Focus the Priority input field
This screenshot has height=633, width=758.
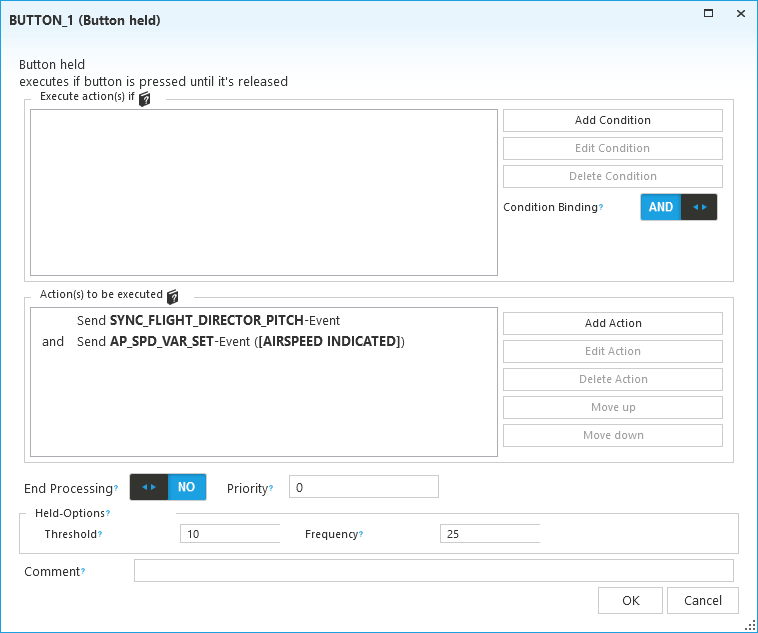point(363,487)
